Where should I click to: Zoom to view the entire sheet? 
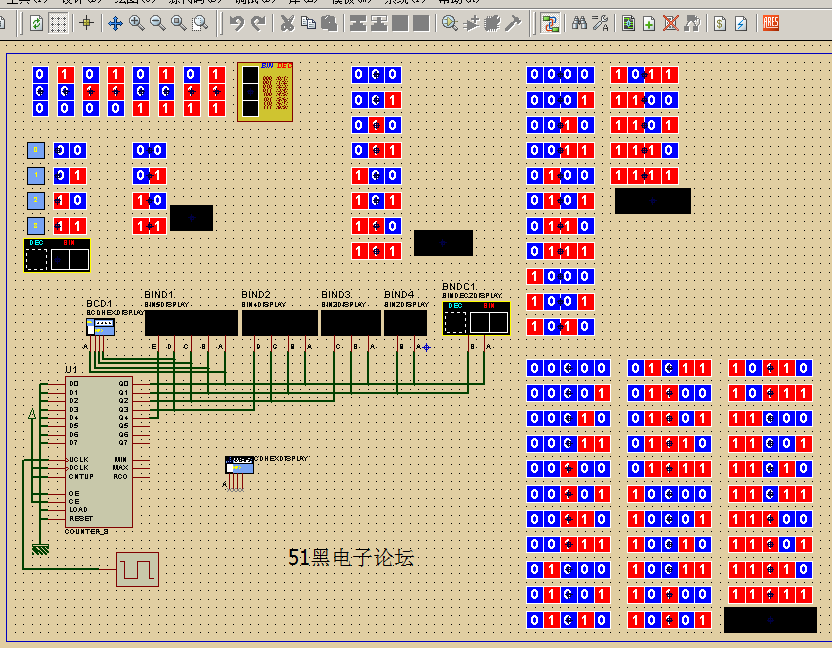(x=179, y=23)
